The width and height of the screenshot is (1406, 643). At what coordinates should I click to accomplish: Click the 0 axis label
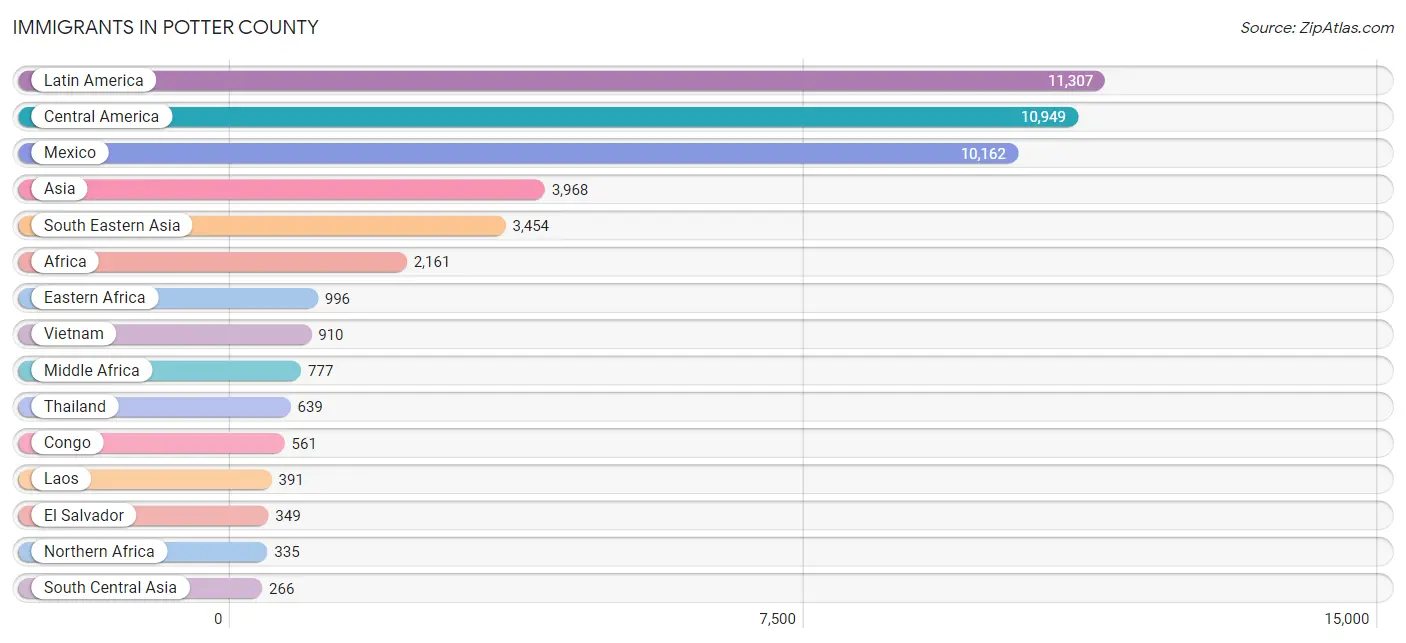218,619
